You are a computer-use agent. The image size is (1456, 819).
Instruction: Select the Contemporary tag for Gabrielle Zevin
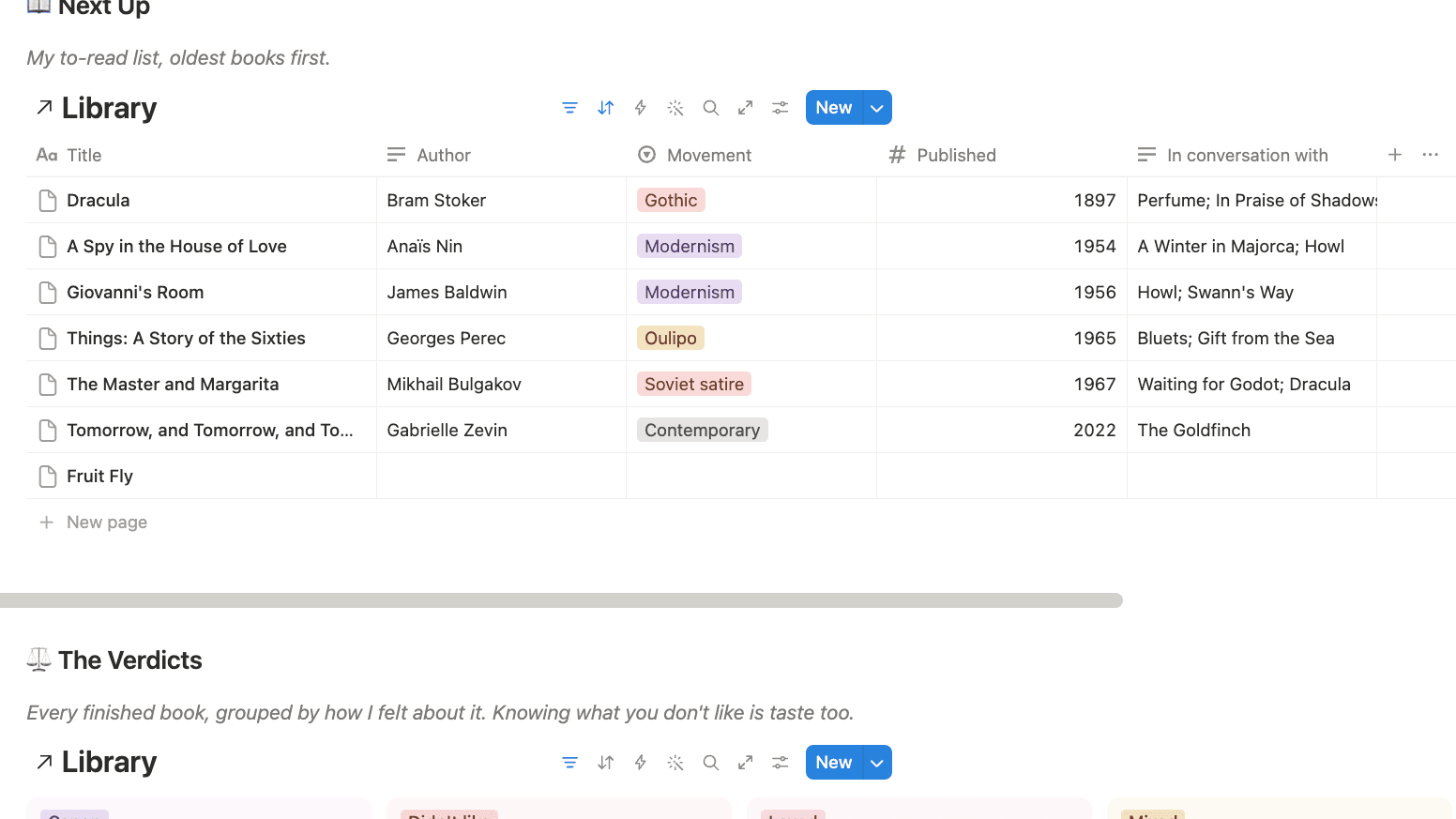pos(703,431)
